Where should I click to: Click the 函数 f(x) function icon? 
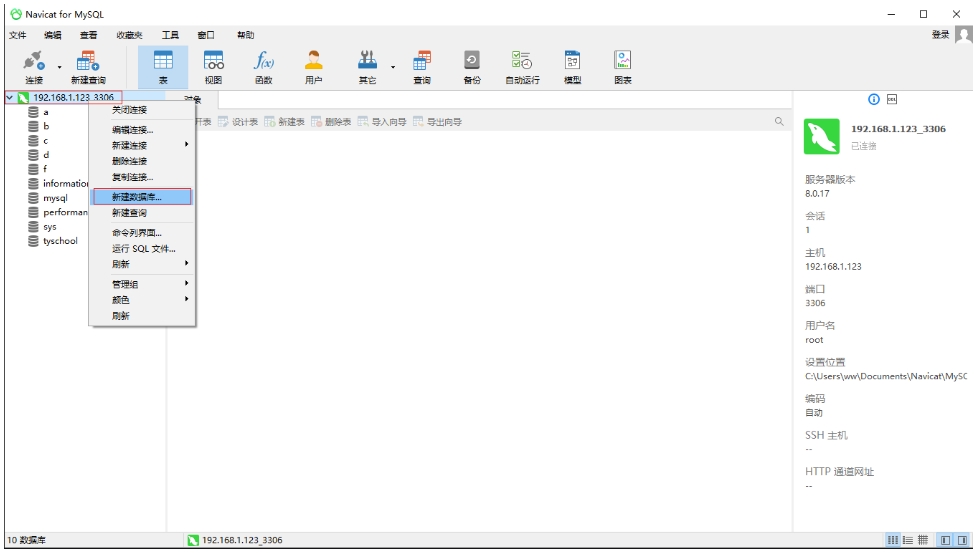point(264,66)
